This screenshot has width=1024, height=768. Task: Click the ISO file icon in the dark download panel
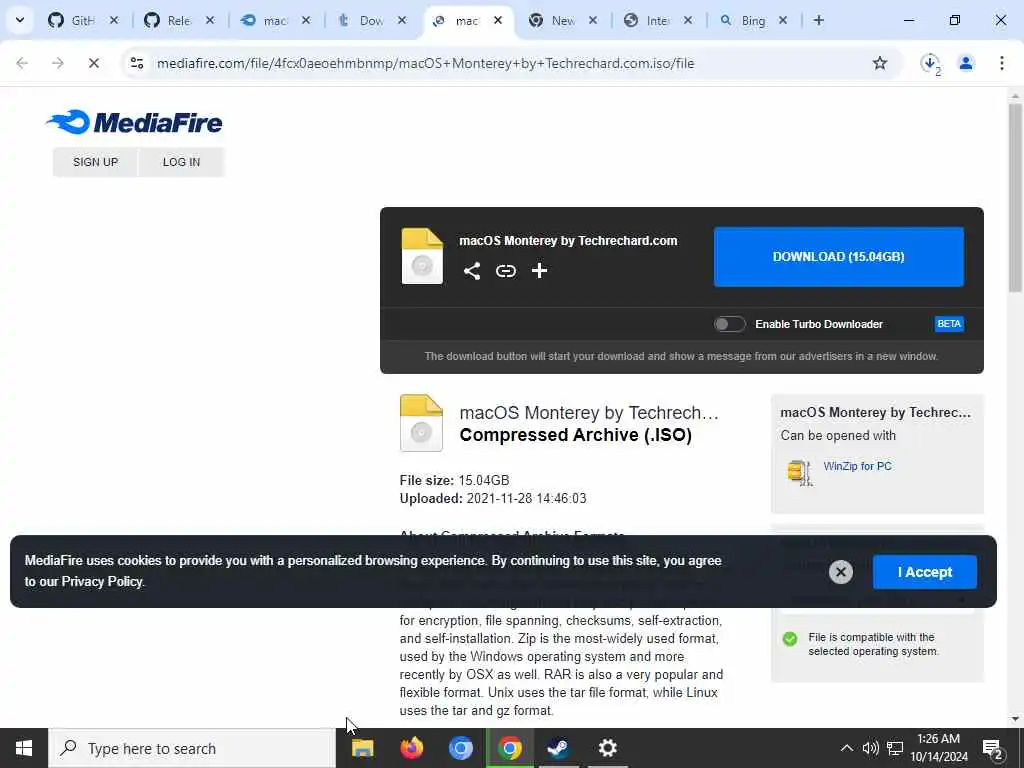(422, 256)
